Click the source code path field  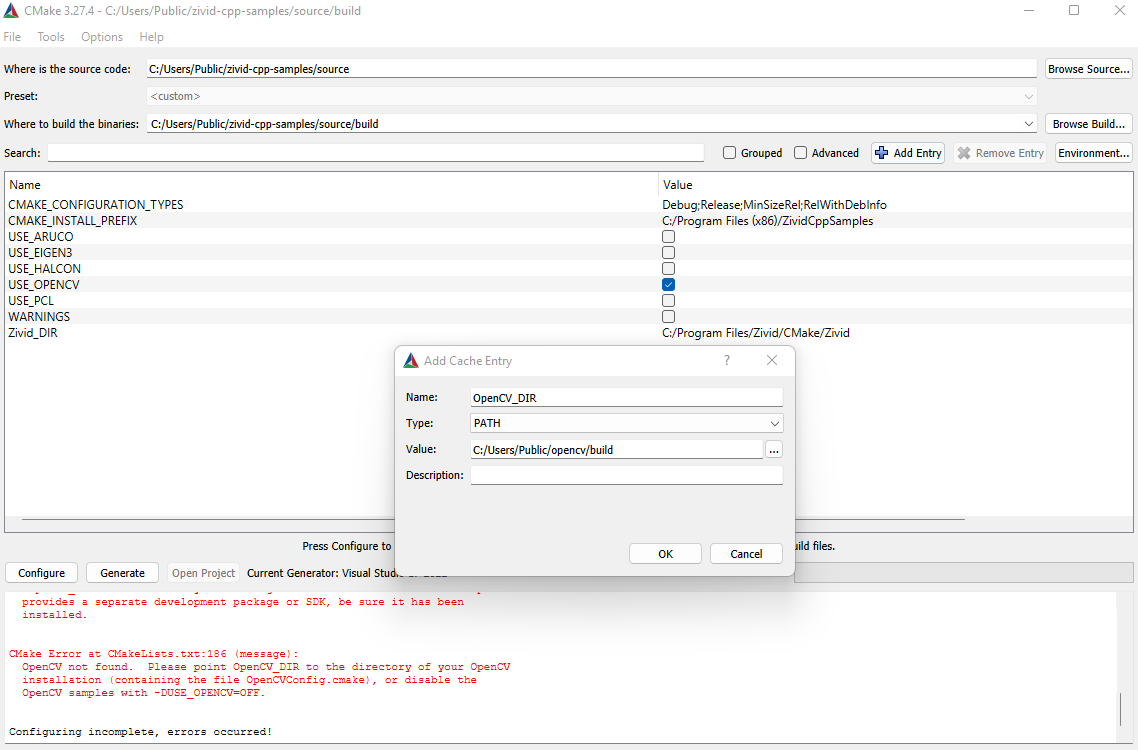click(591, 69)
